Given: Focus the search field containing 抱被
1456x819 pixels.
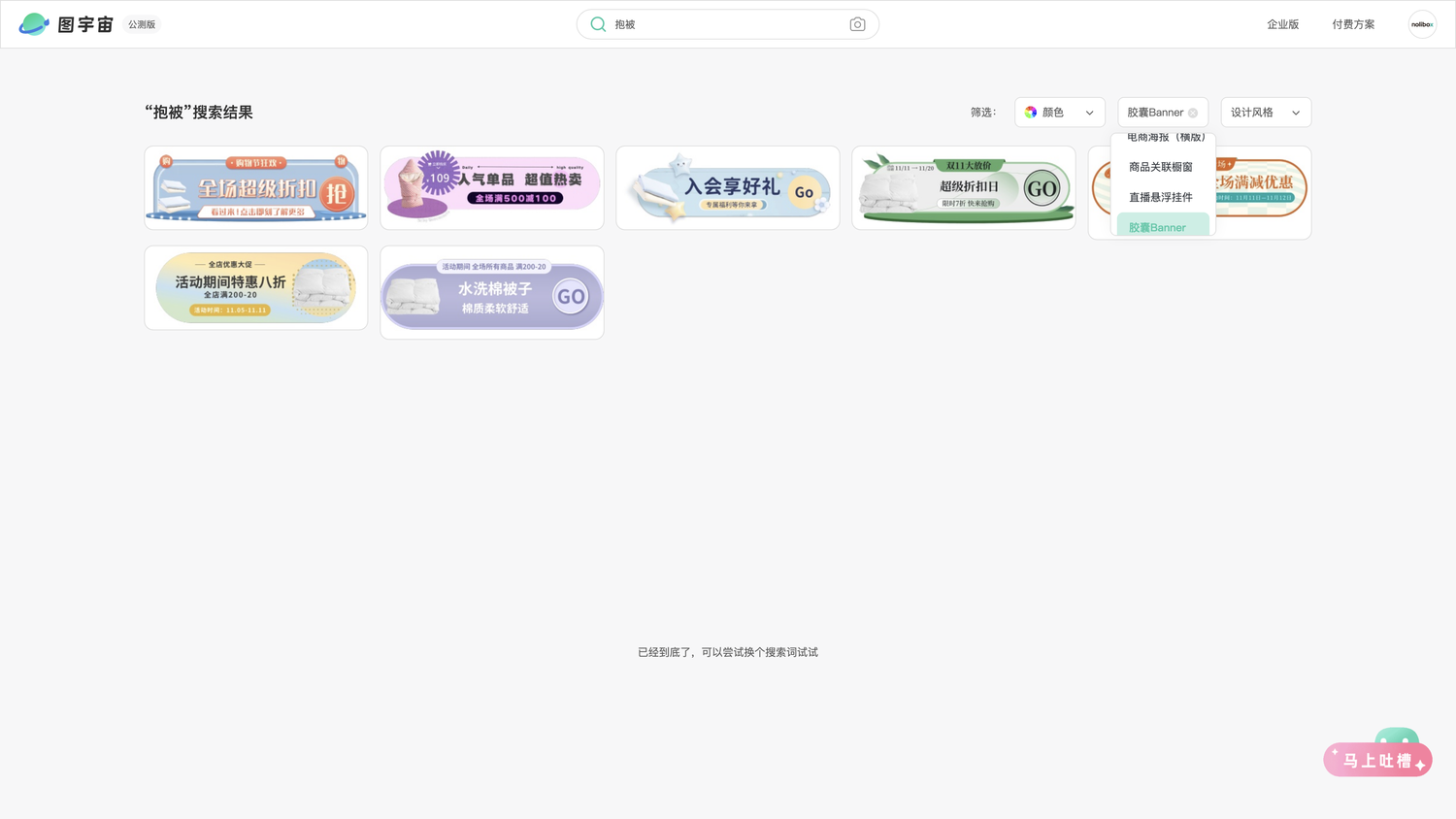Looking at the screenshot, I should coord(727,24).
